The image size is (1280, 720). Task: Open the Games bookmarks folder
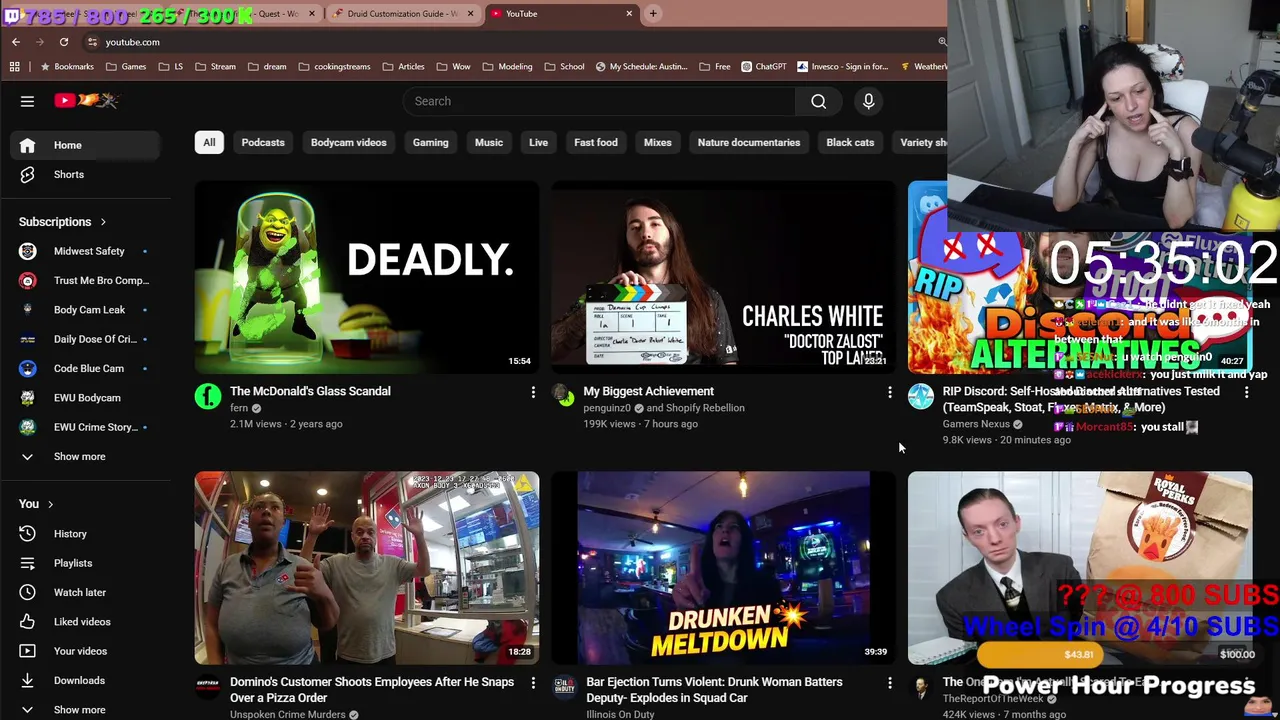pos(126,67)
